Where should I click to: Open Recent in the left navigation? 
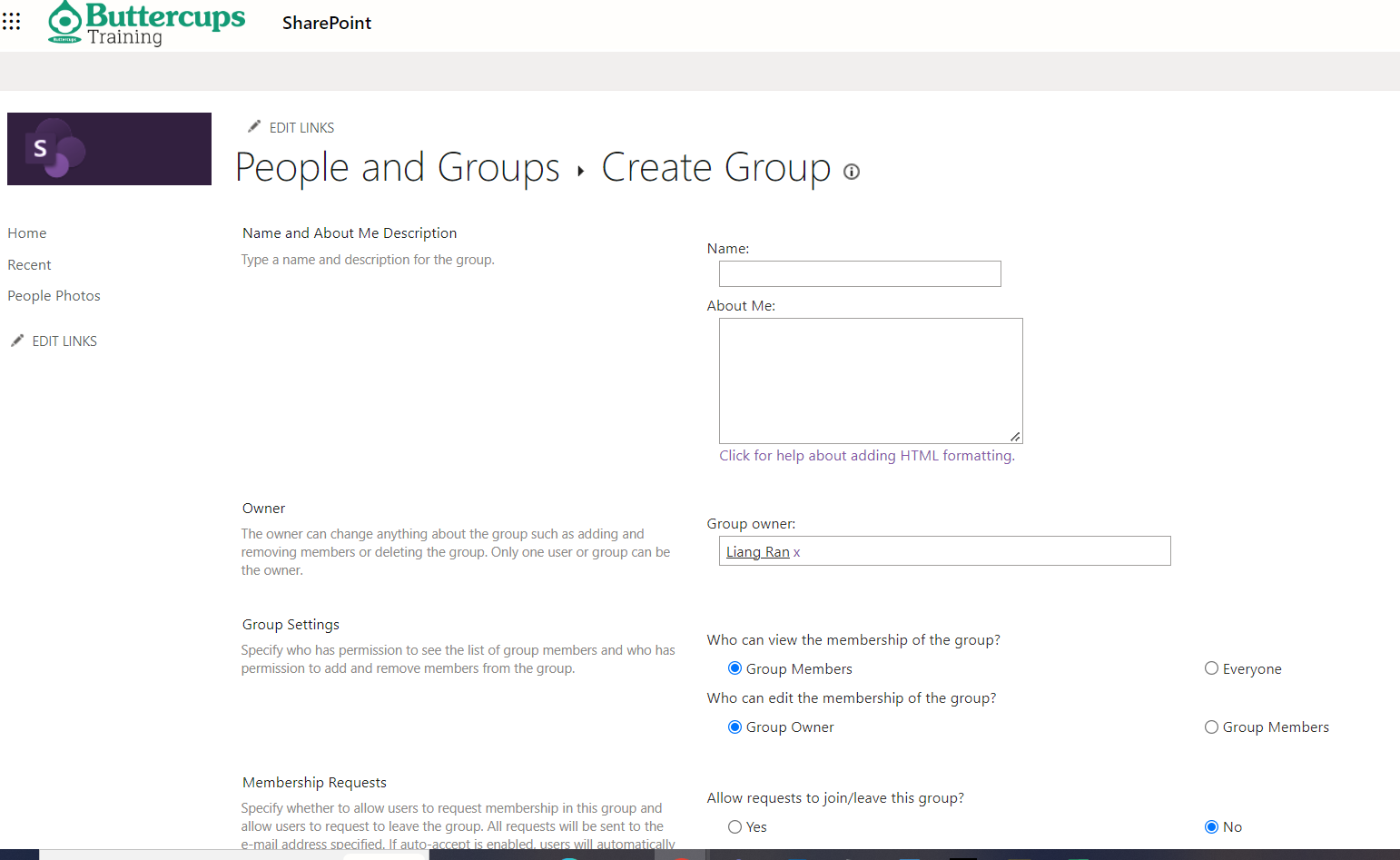29,265
